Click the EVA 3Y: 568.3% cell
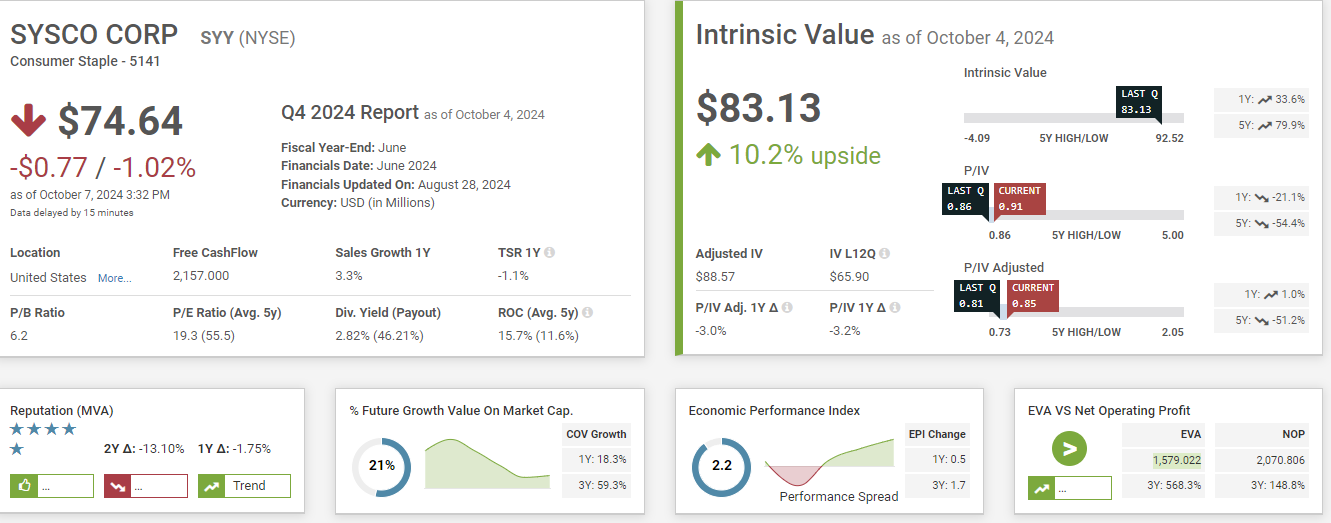The width and height of the screenshot is (1331, 523). pos(1164,485)
